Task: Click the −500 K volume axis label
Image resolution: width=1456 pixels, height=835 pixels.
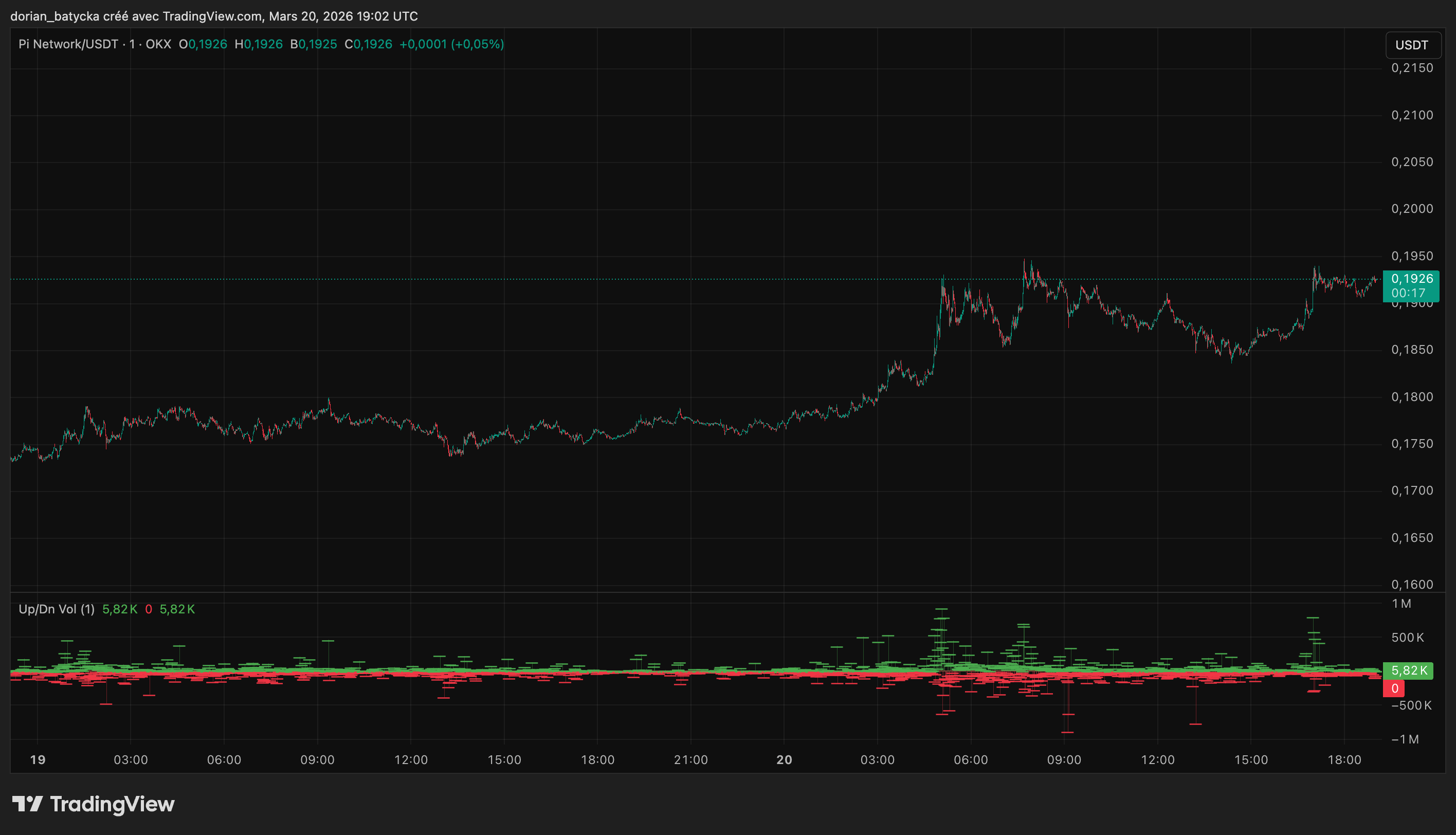Action: 1411,705
